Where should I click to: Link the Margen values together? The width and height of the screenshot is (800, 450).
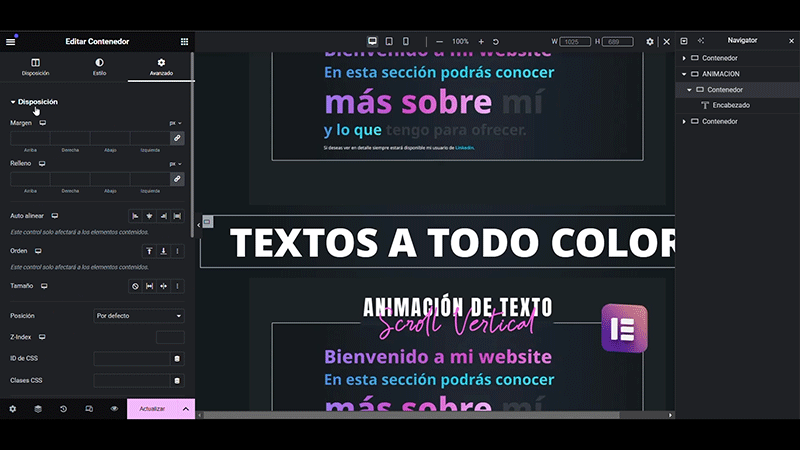point(177,138)
